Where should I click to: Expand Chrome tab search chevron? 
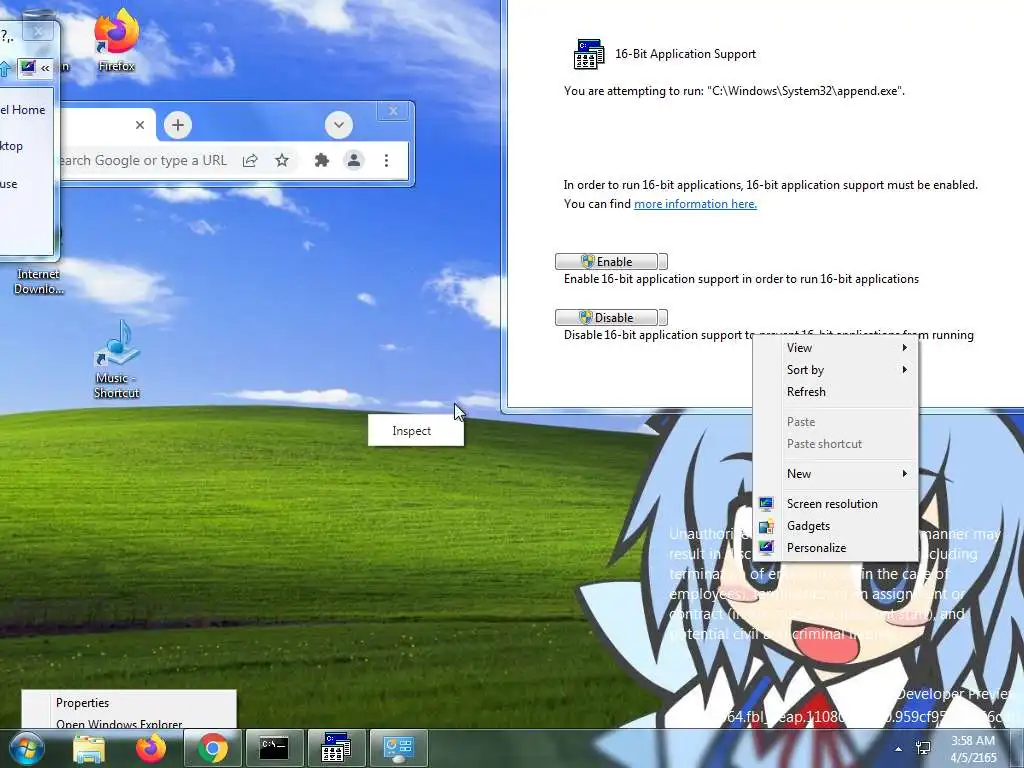339,125
